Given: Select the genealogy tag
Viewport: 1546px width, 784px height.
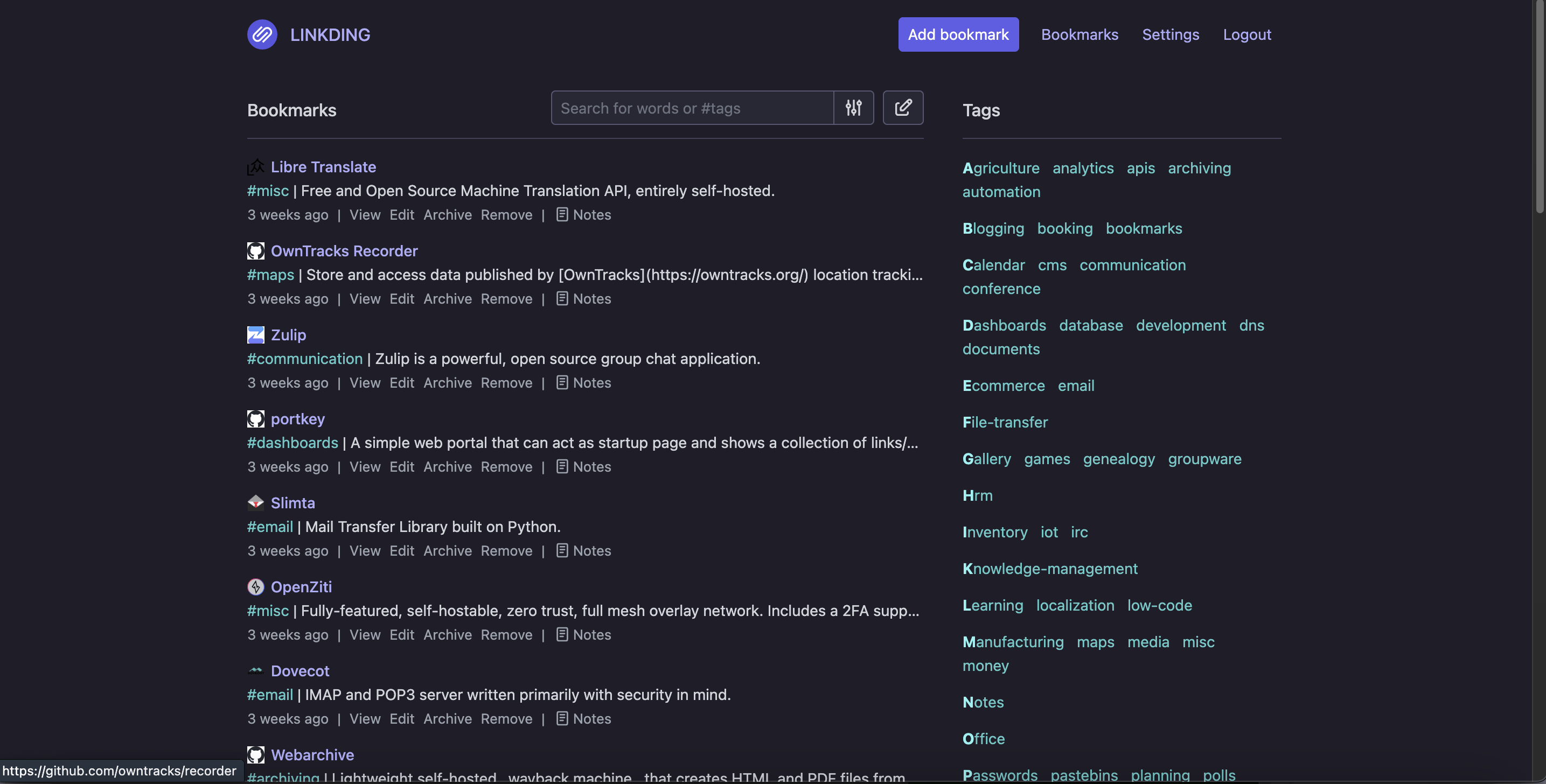Looking at the screenshot, I should coord(1119,459).
